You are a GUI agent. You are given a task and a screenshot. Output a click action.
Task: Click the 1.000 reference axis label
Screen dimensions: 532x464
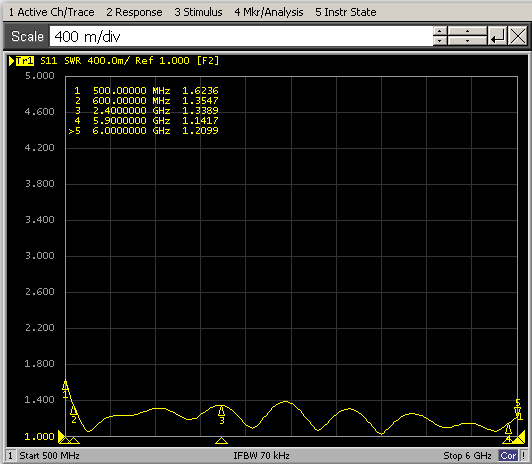click(x=39, y=436)
